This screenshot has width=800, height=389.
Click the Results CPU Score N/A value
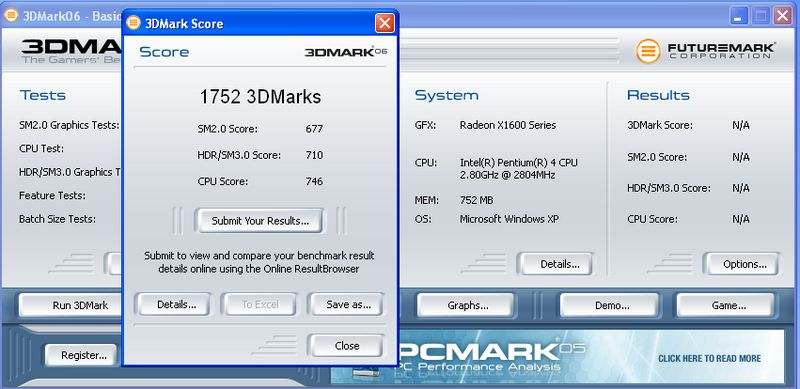tap(741, 219)
